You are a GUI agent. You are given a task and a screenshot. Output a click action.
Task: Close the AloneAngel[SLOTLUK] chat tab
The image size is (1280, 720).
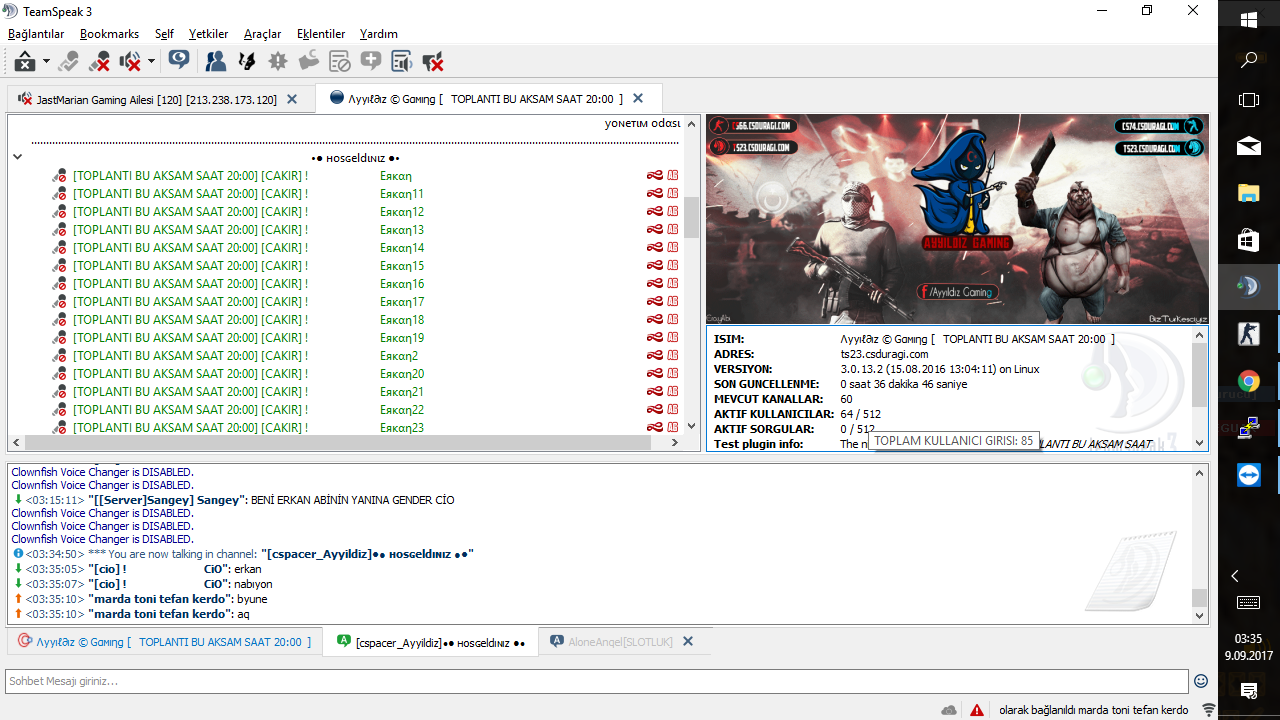coord(688,642)
